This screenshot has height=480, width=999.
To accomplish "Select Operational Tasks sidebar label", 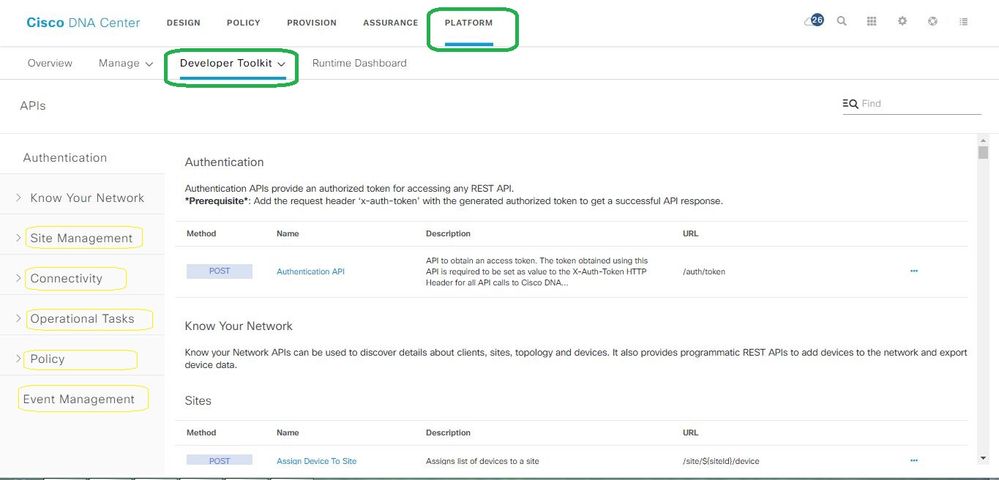I will [83, 318].
